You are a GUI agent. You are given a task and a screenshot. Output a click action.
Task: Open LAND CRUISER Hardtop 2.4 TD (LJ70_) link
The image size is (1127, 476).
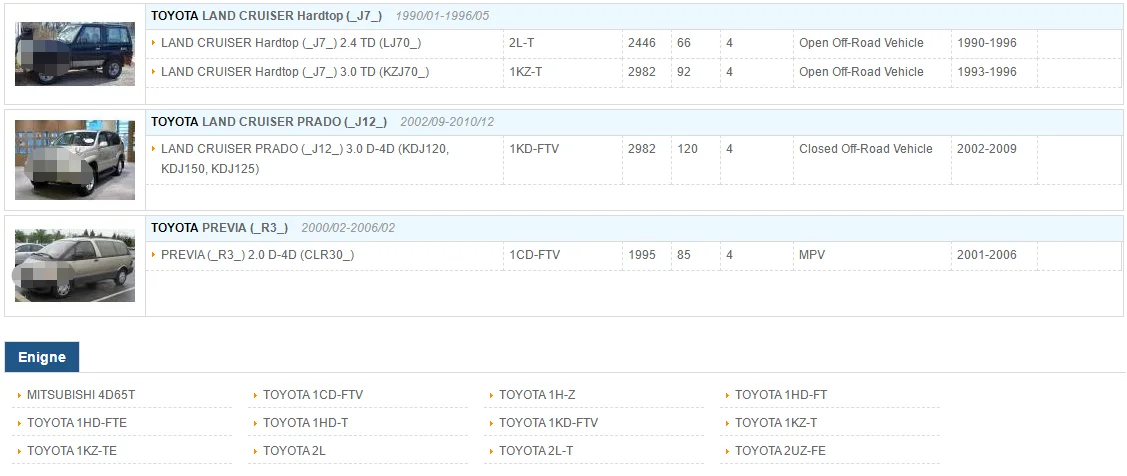291,43
